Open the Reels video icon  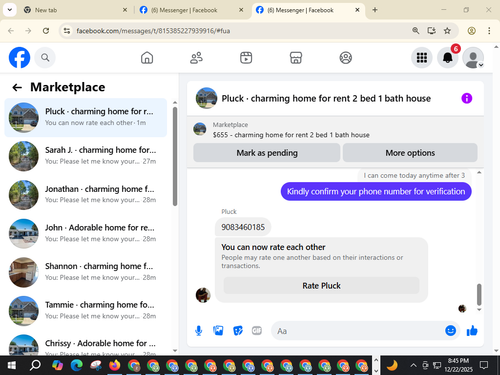[x=246, y=58]
